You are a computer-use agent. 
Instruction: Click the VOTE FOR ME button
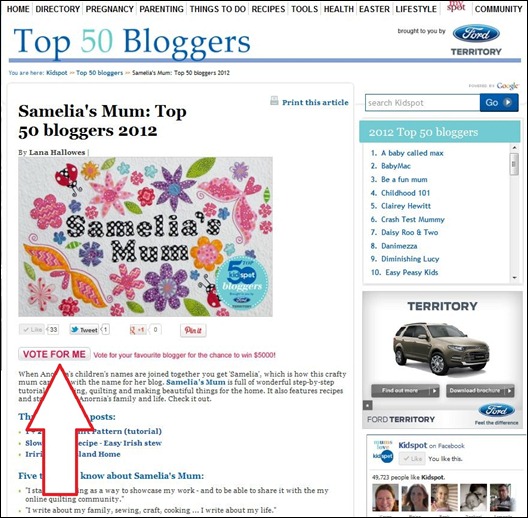(x=54, y=354)
